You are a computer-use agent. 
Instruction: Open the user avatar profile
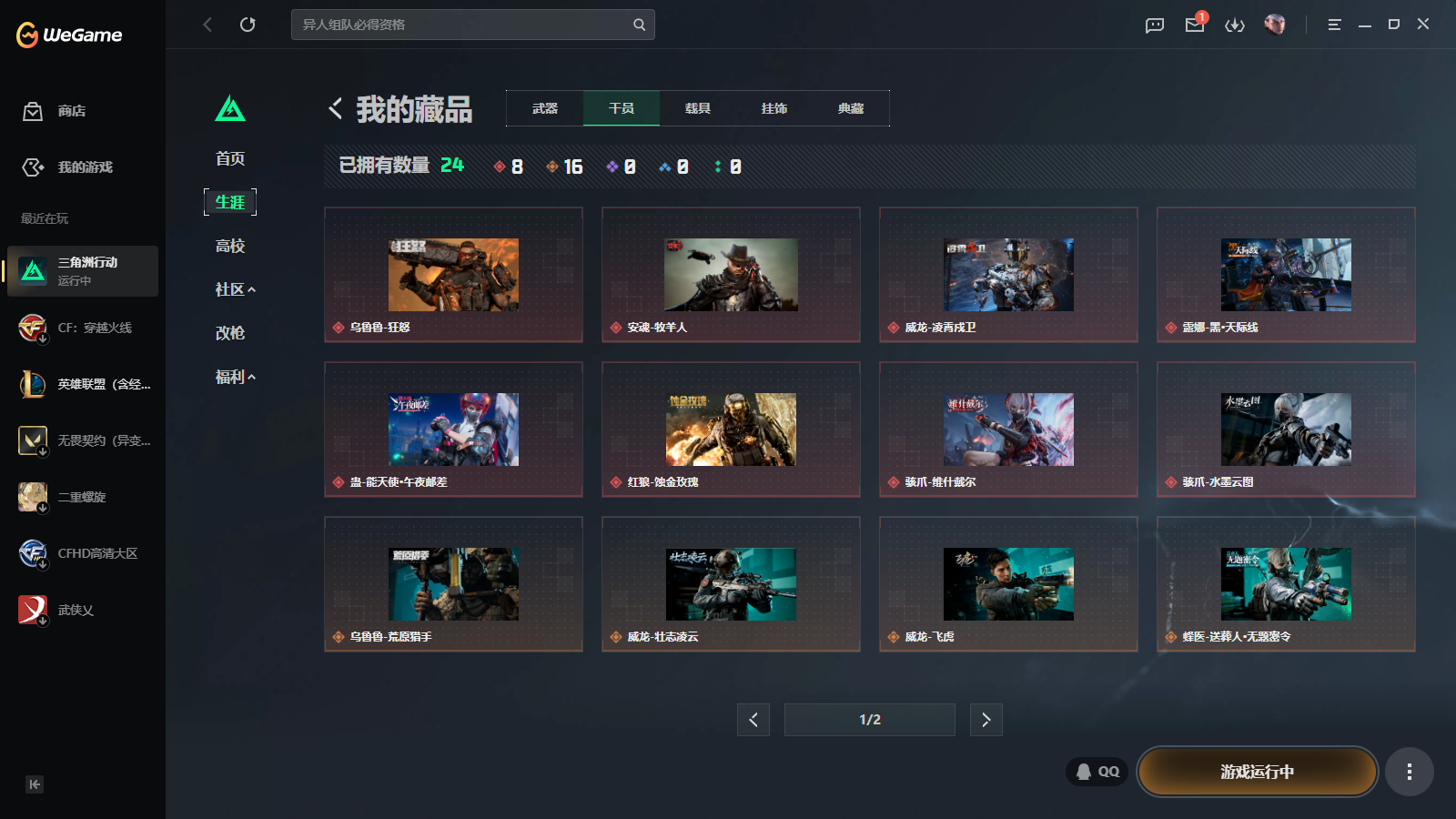point(1275,25)
